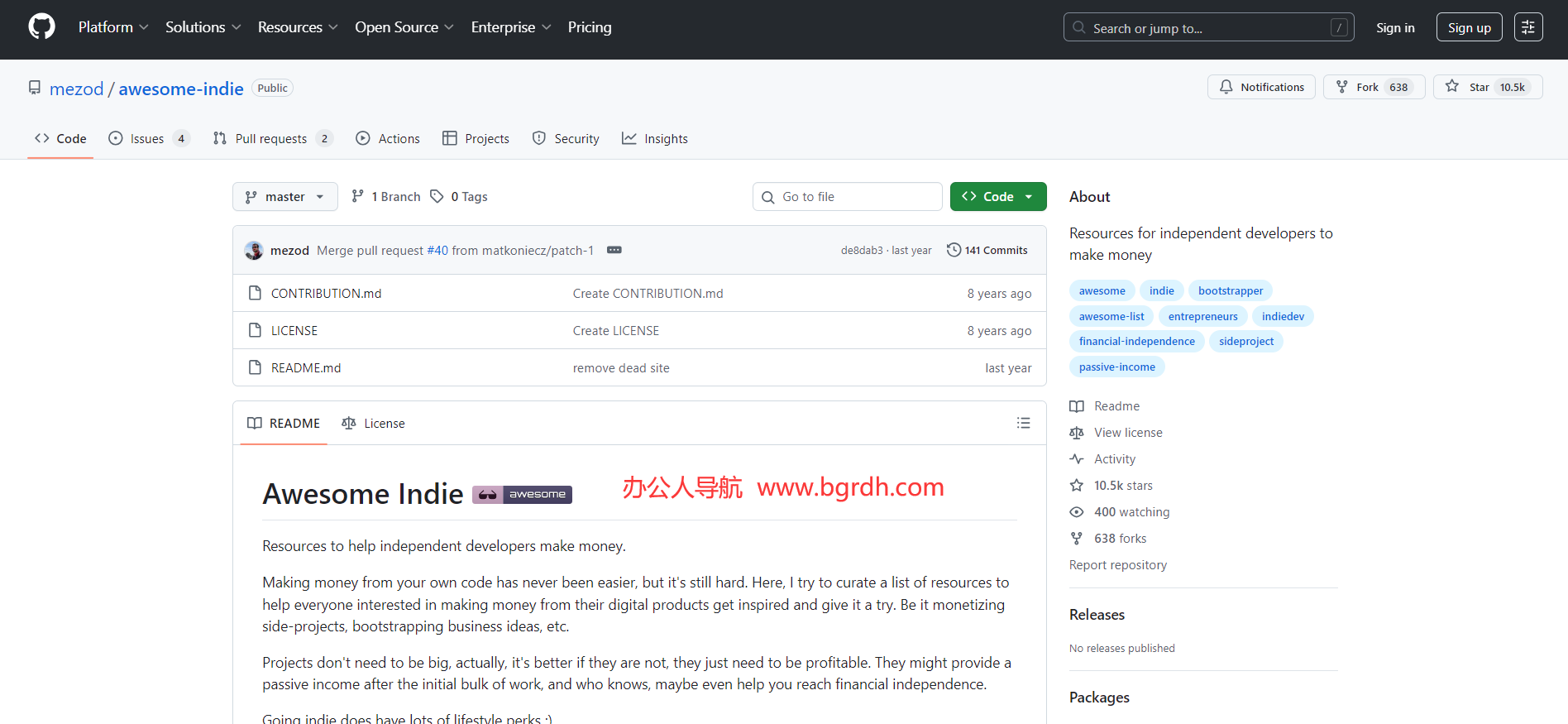Screen dimensions: 1568x724
Task: Click the GitHub logo icon
Action: (41, 26)
